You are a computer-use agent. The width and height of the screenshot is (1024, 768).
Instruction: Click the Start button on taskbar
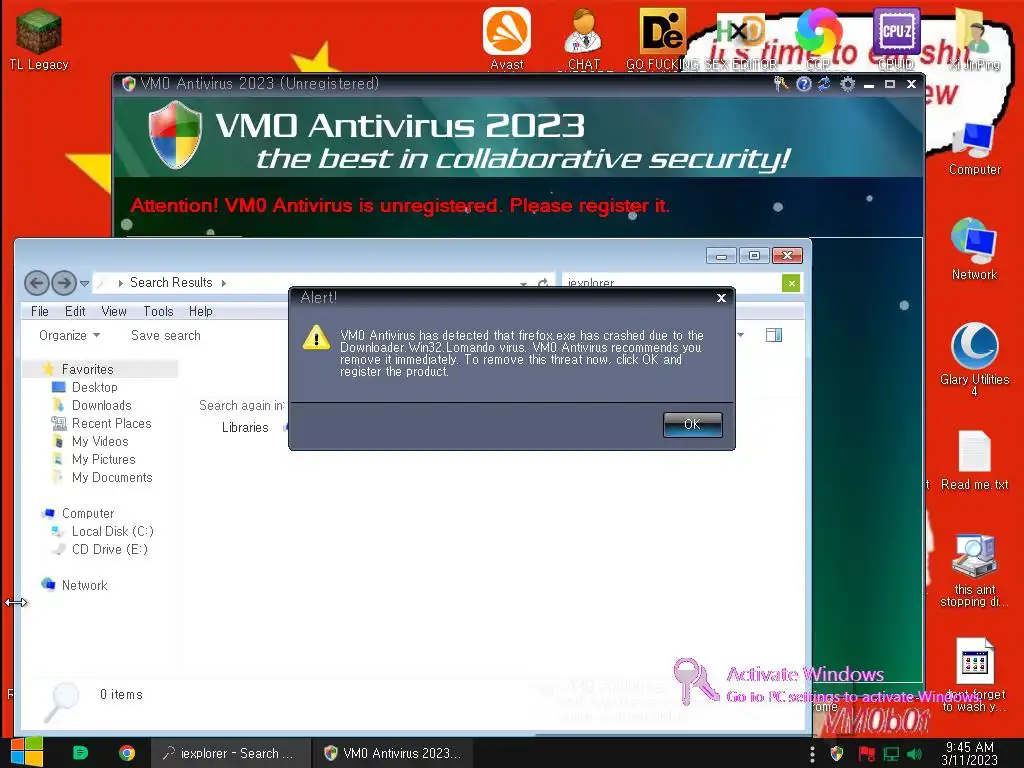click(x=27, y=752)
